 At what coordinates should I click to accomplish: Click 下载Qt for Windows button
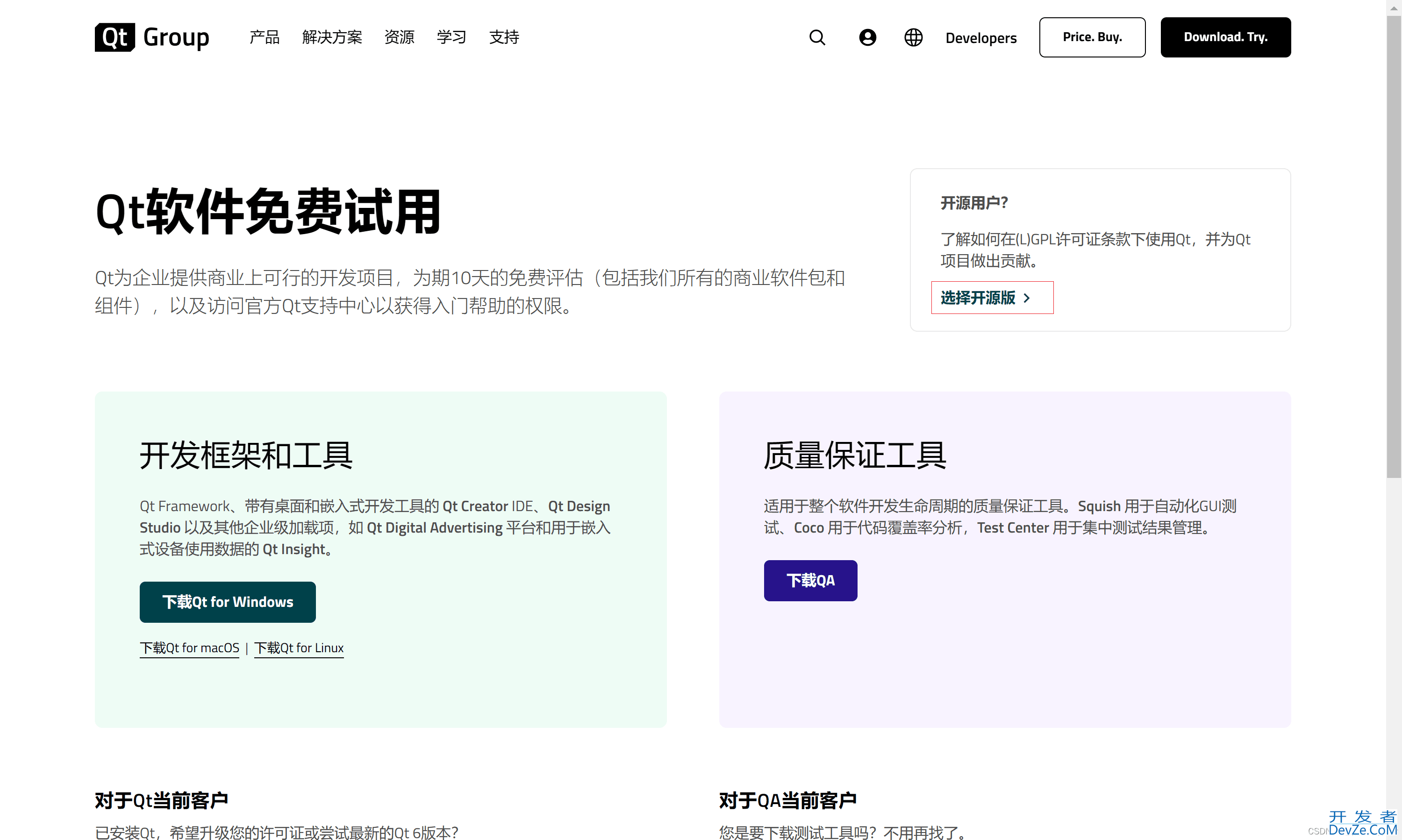pos(228,602)
